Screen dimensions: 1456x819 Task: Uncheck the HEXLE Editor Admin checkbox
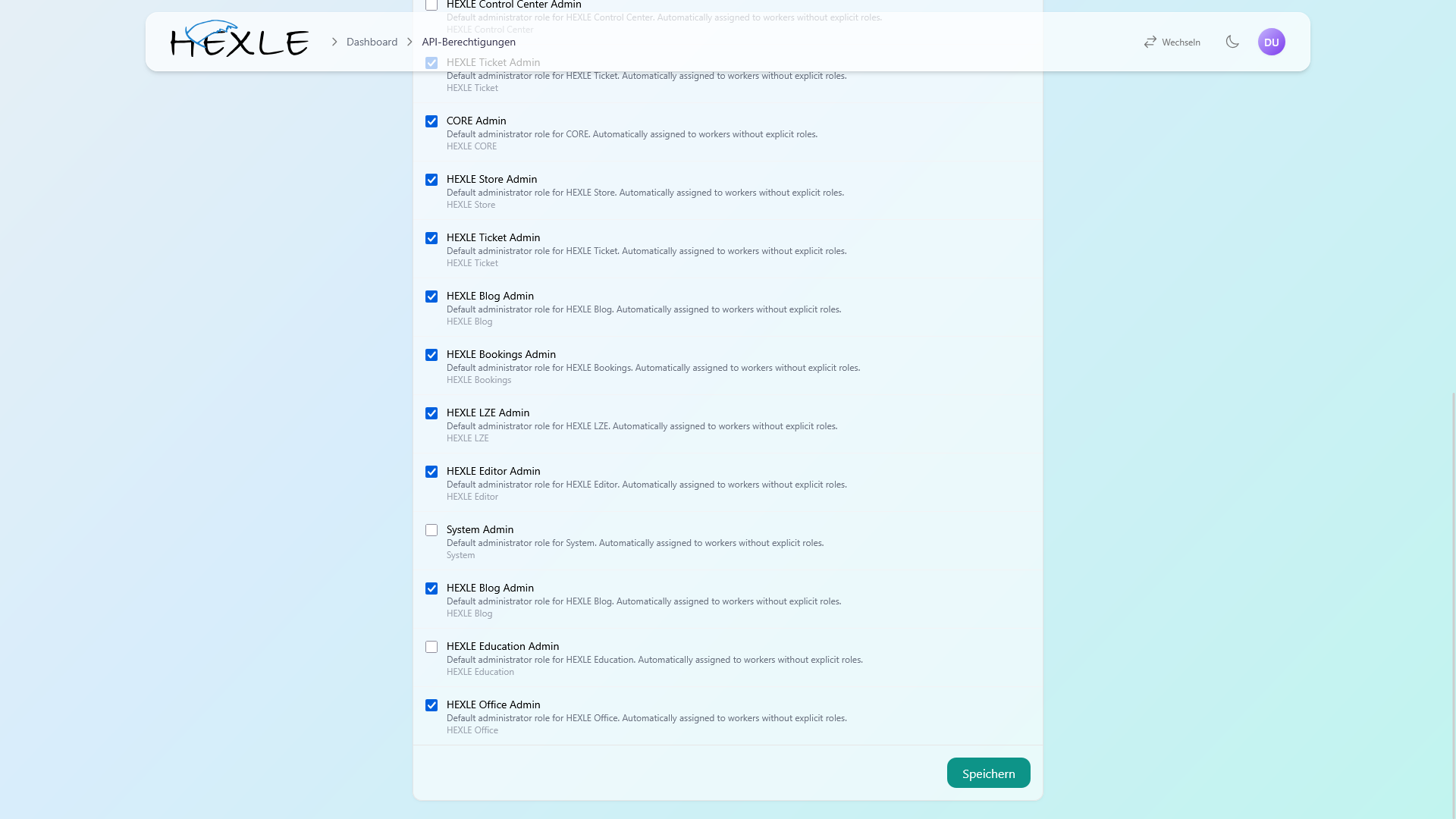pyautogui.click(x=431, y=472)
